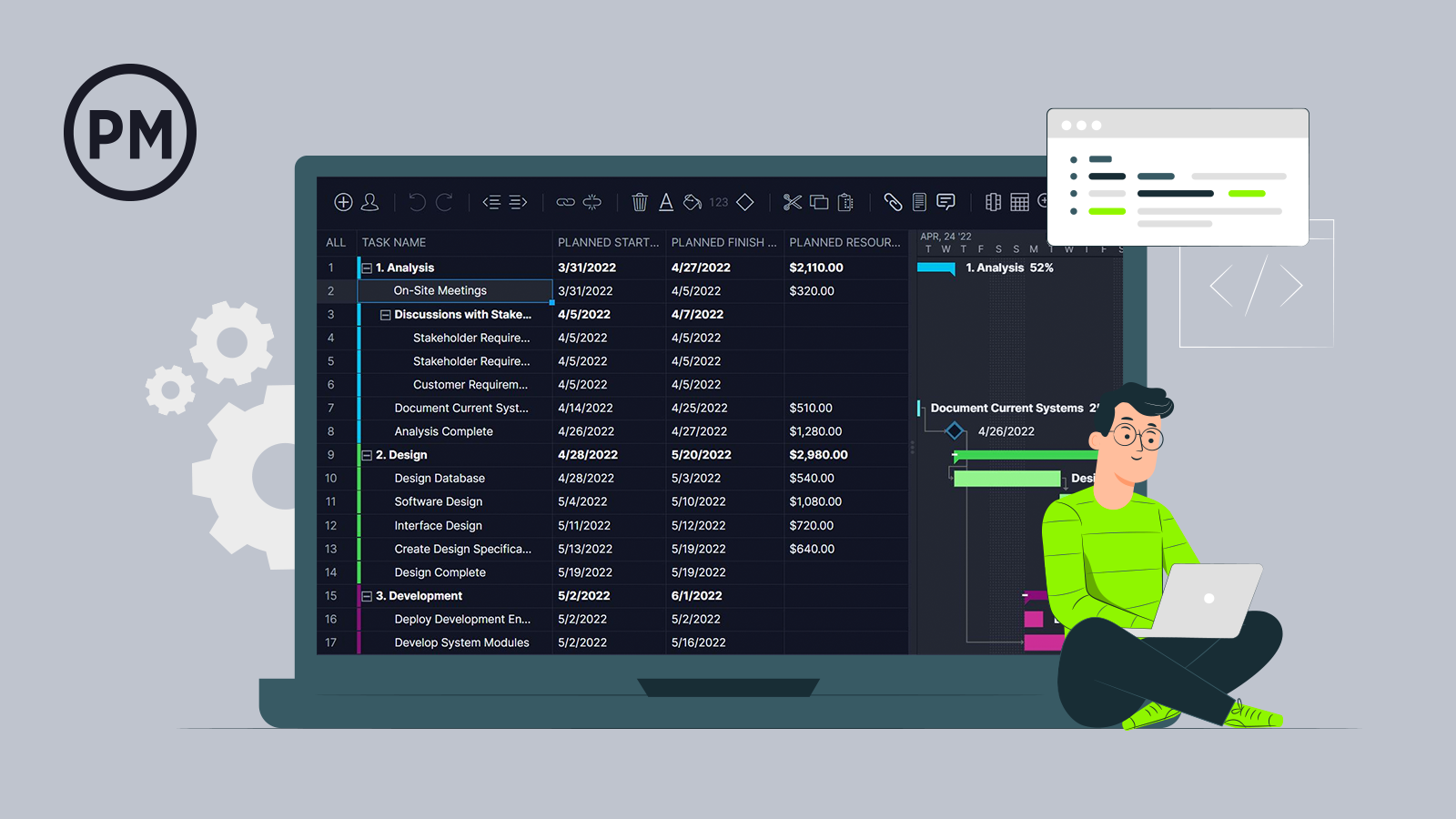Image resolution: width=1456 pixels, height=819 pixels.
Task: Click the assign person icon
Action: (369, 202)
